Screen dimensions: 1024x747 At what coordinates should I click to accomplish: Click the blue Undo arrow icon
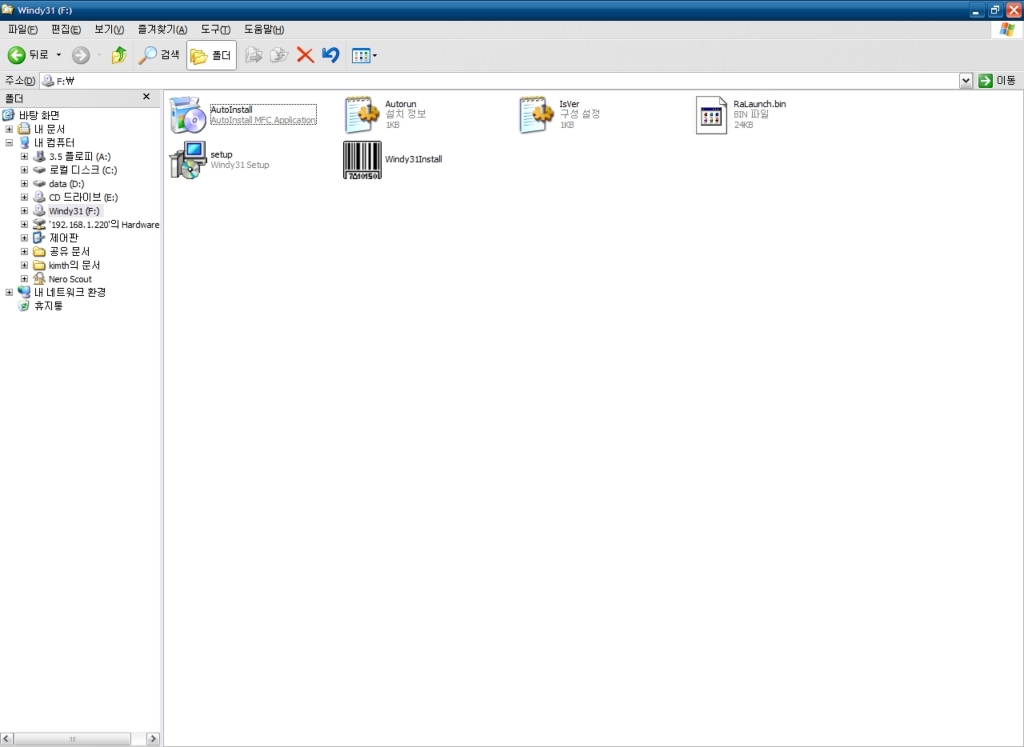(330, 56)
